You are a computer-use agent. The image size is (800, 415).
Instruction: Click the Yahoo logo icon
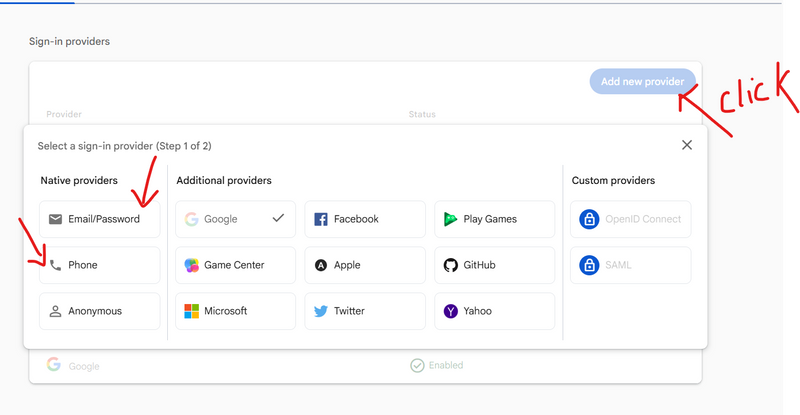tap(451, 311)
